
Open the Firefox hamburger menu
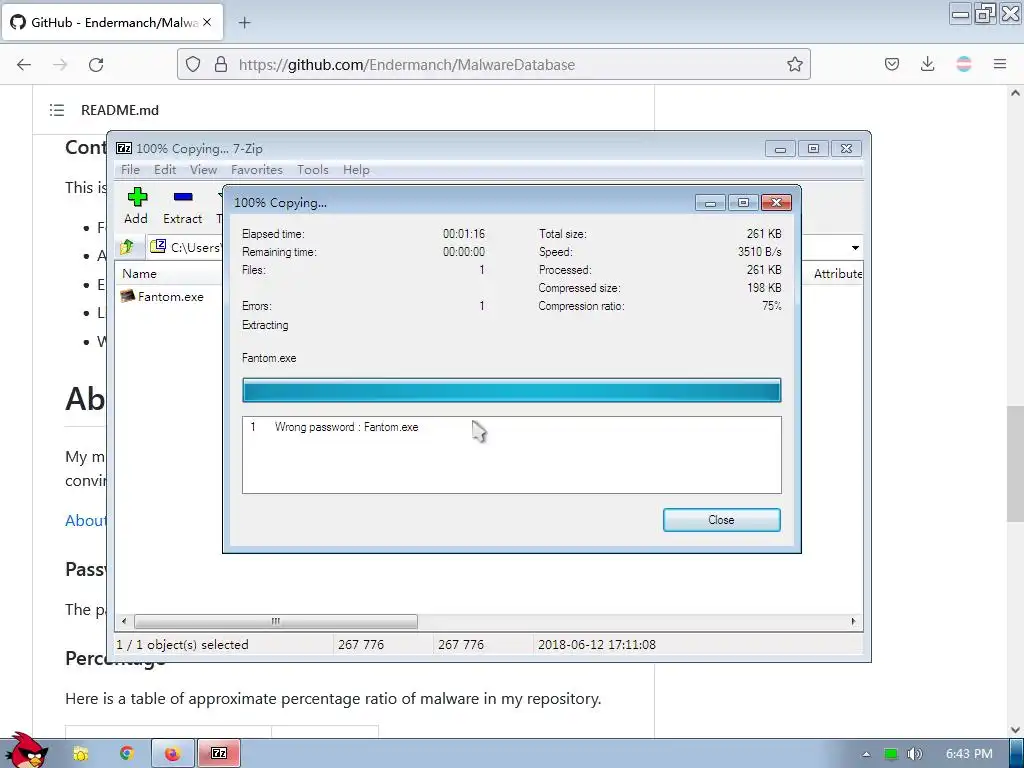(x=999, y=64)
